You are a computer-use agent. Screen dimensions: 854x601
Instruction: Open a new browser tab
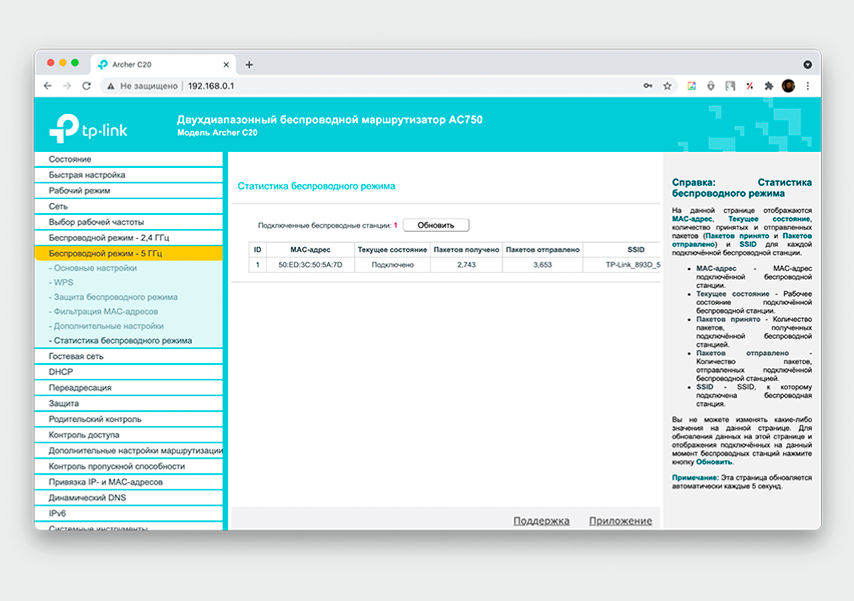click(249, 65)
